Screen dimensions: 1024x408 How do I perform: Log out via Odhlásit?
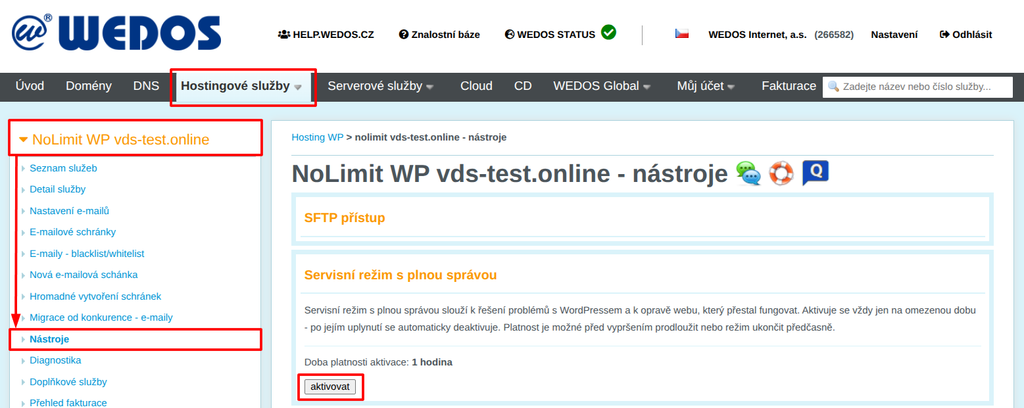click(965, 35)
